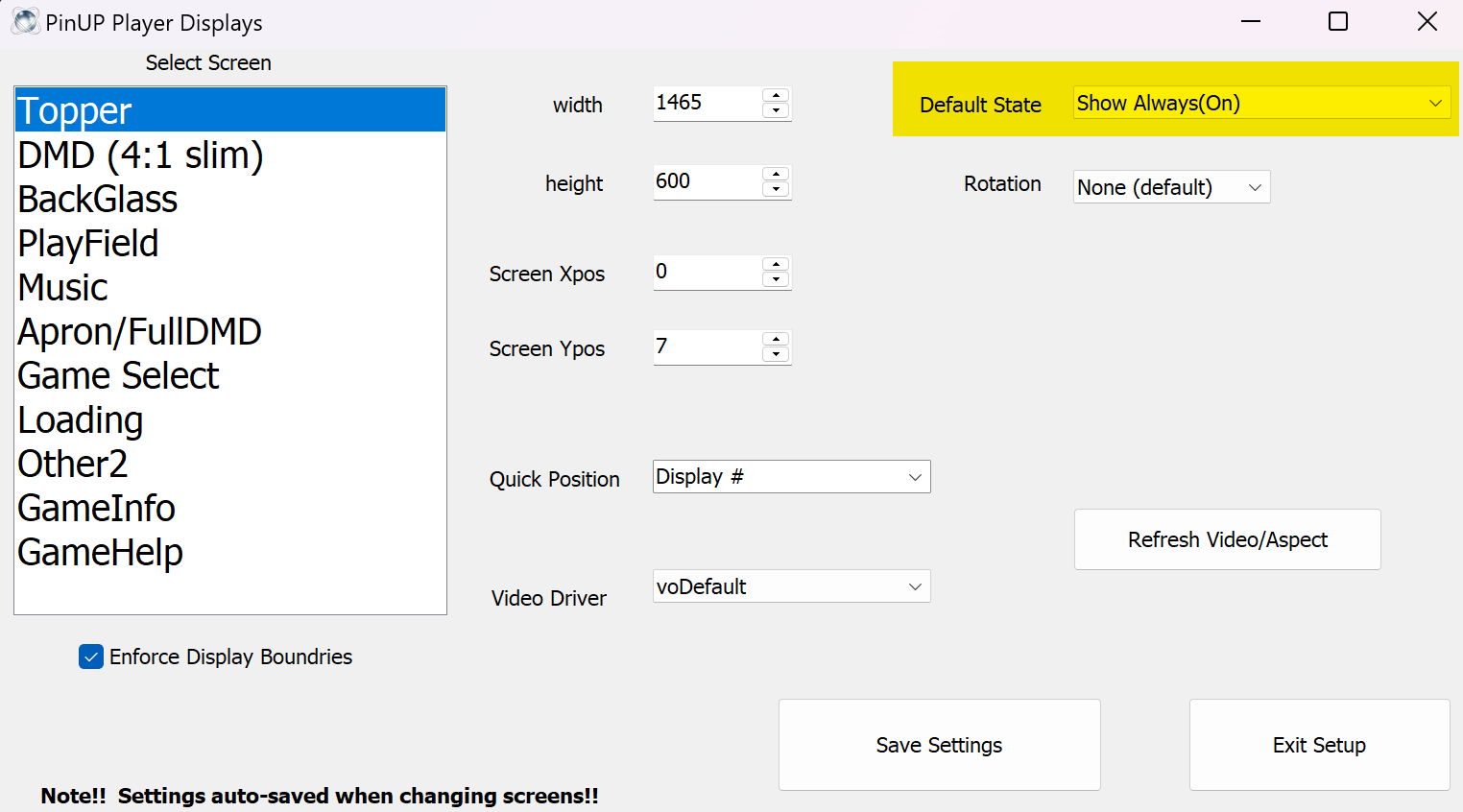Select the DMD (4:1 slim) screen
The width and height of the screenshot is (1463, 812).
[140, 154]
